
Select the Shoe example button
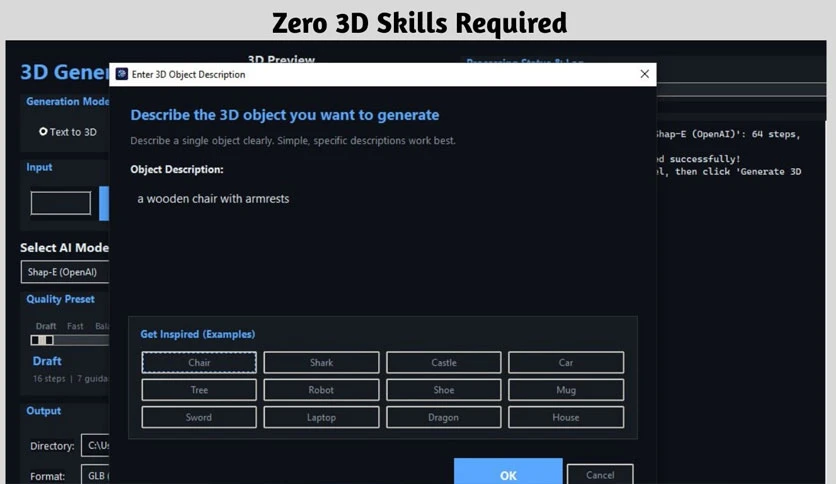tap(444, 390)
